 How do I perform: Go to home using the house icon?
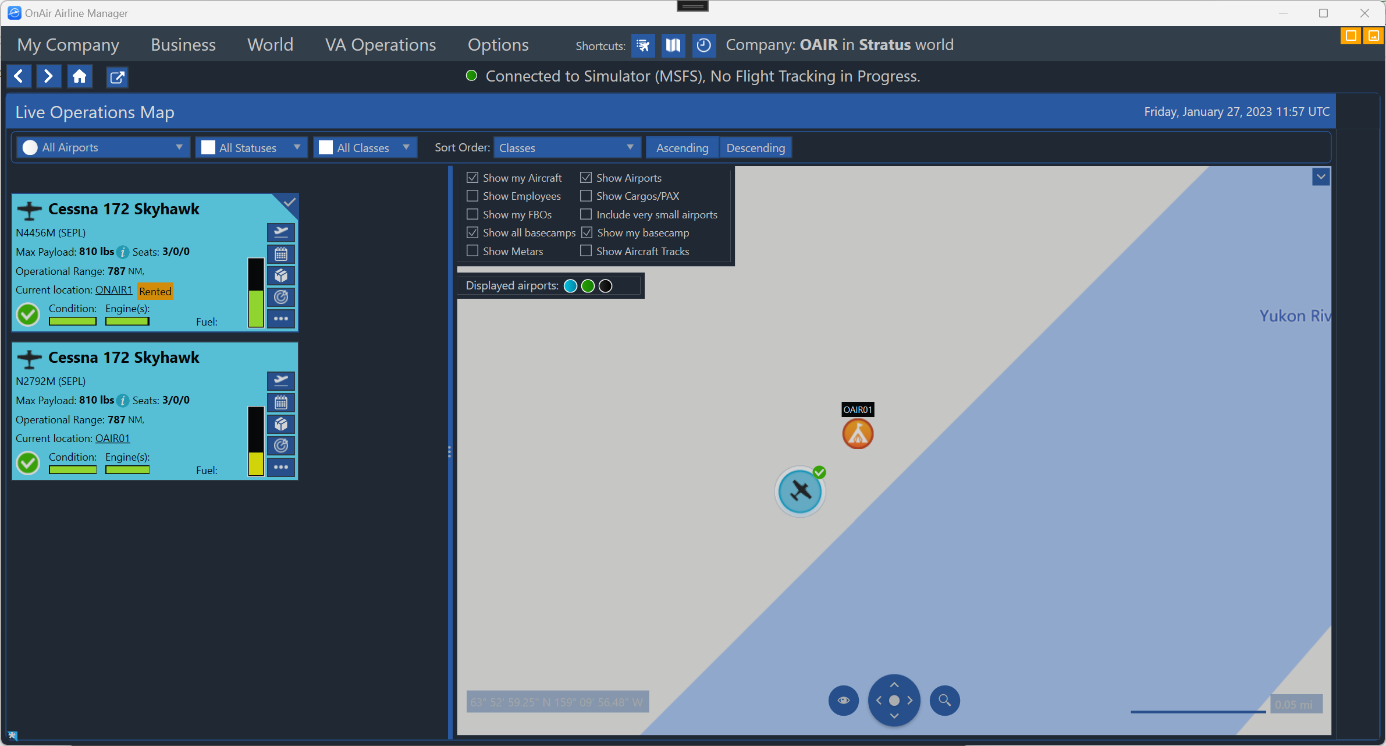[x=79, y=77]
